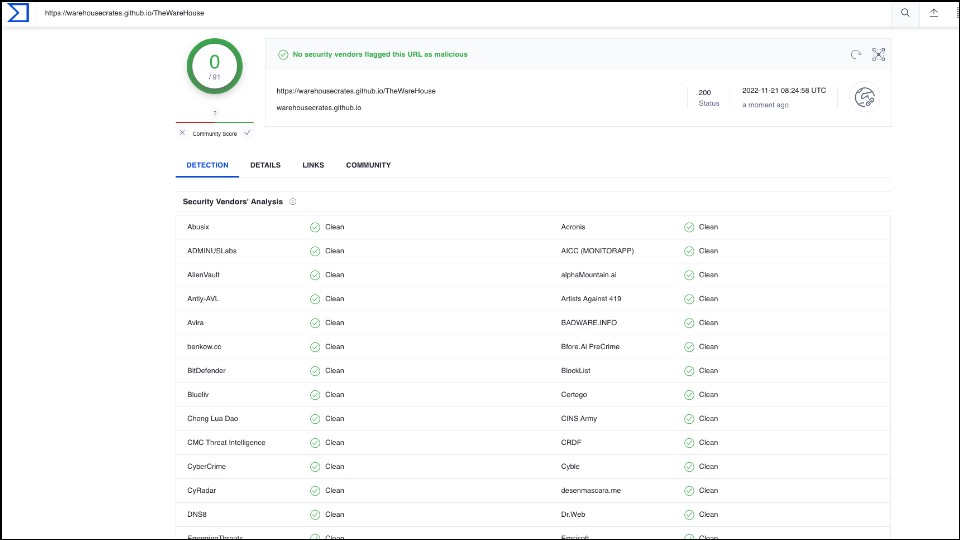Click the Clean check icon for Avira
Viewport: 960px width, 540px height.
(315, 323)
